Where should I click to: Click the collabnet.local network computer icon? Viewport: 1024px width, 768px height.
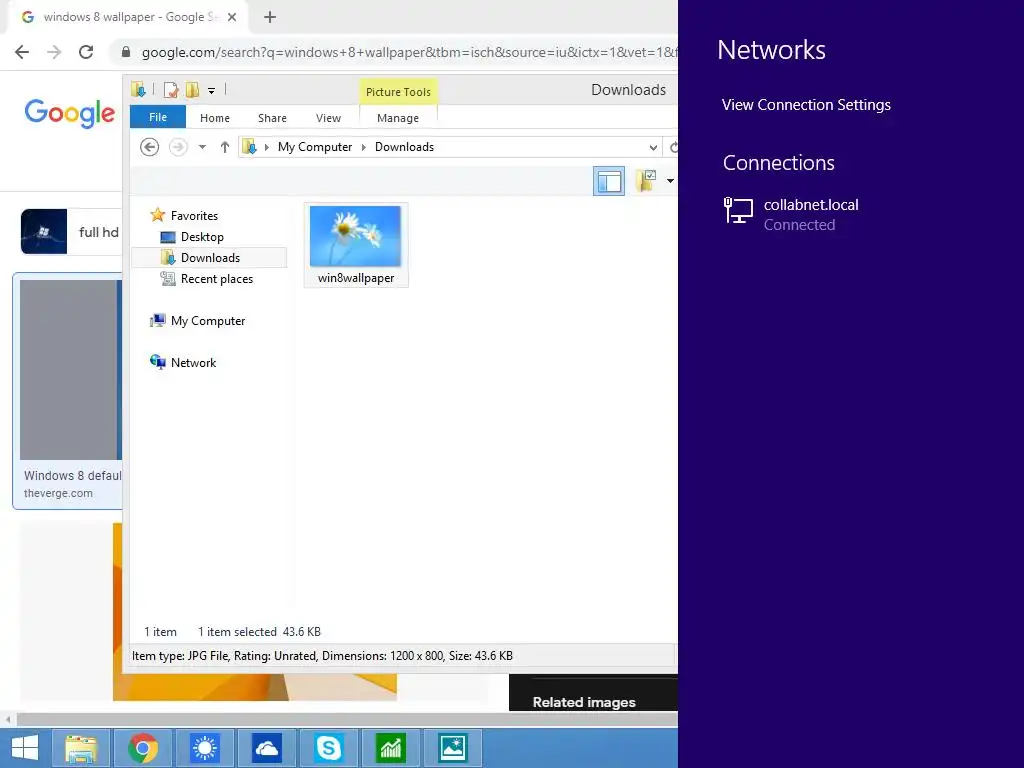[739, 211]
